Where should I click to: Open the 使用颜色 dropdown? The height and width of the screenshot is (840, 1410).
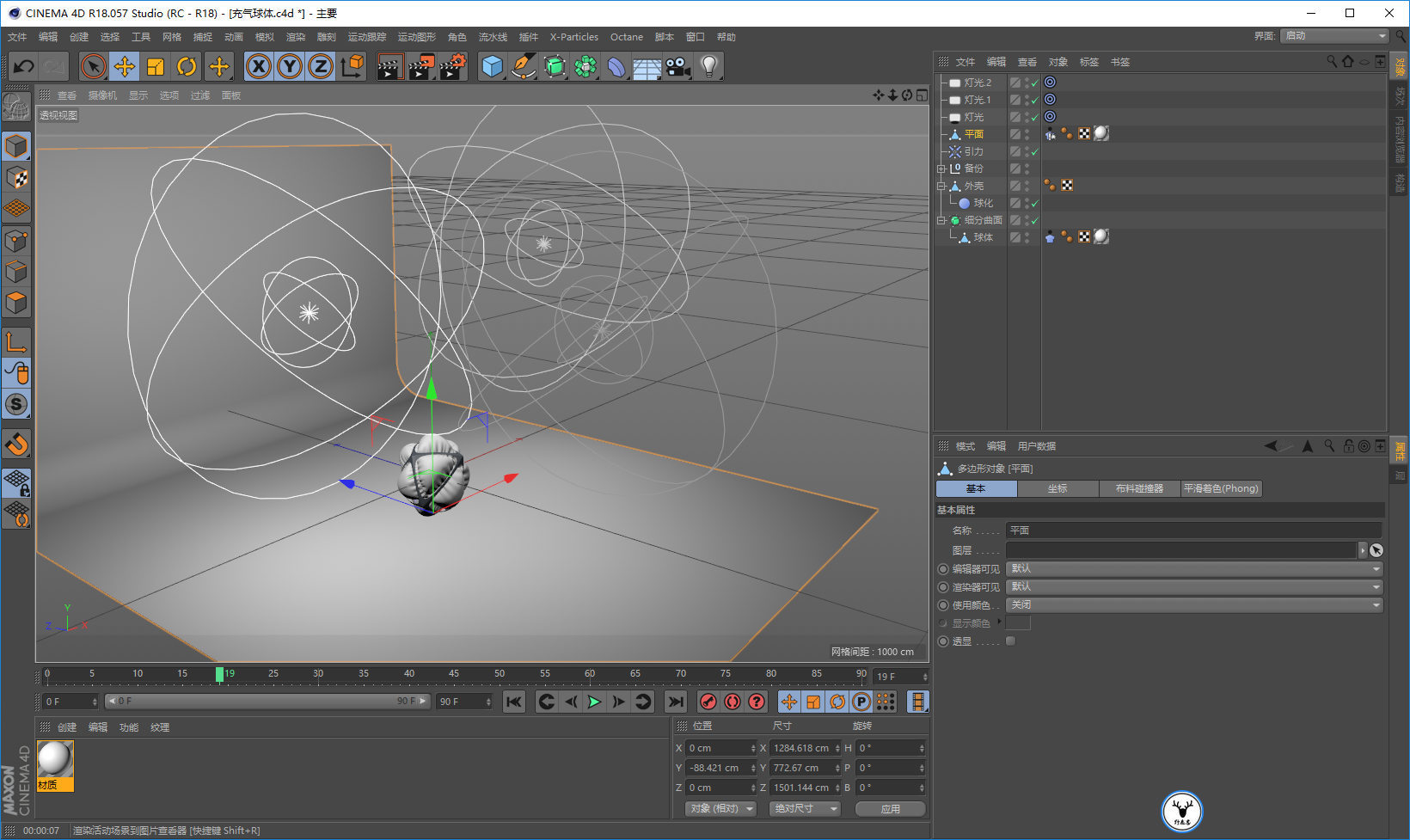click(x=1193, y=604)
